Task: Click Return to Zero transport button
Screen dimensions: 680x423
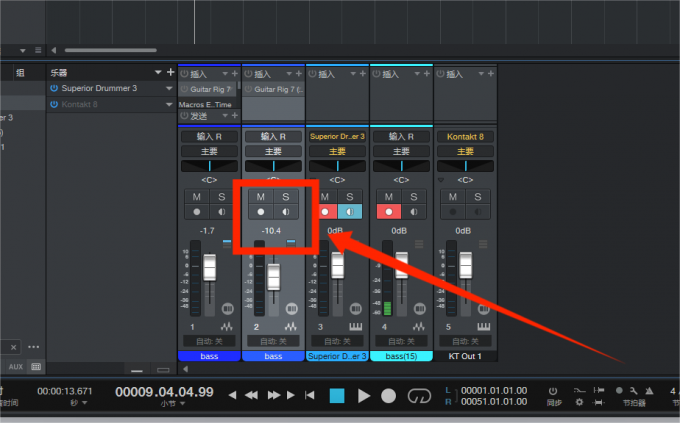Action: click(x=310, y=395)
